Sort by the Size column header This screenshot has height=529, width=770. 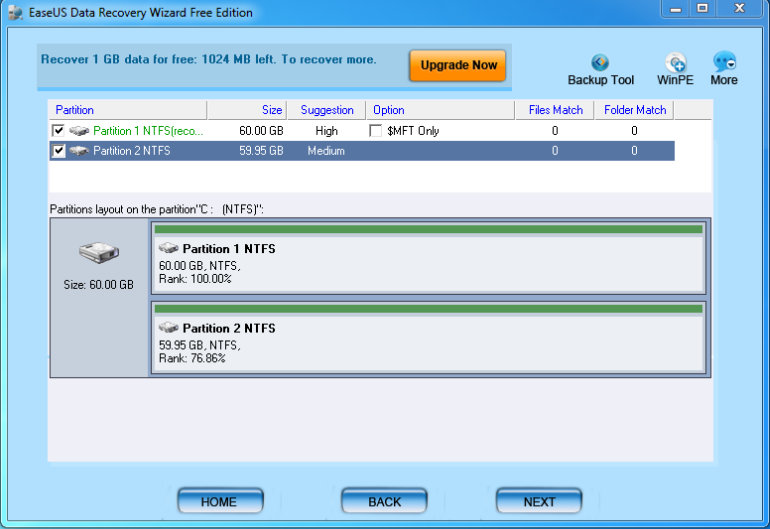(247, 110)
